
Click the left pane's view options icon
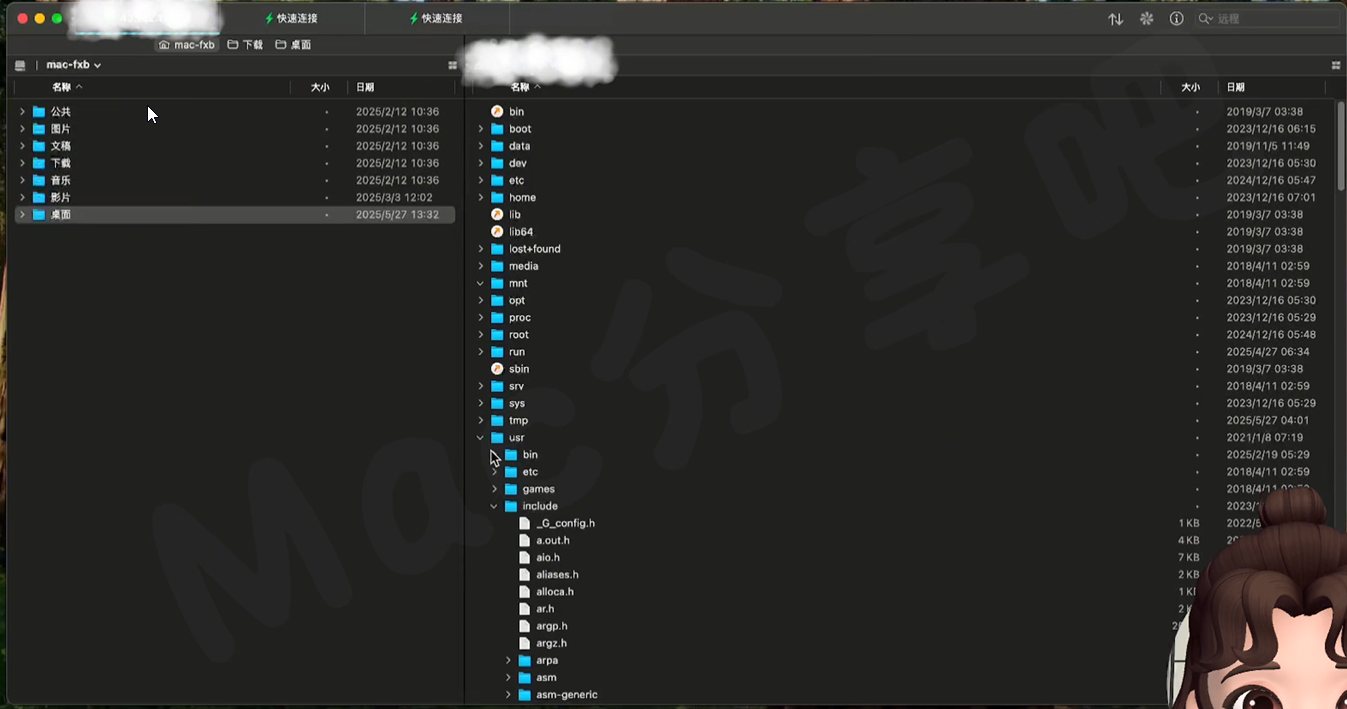pyautogui.click(x=452, y=65)
